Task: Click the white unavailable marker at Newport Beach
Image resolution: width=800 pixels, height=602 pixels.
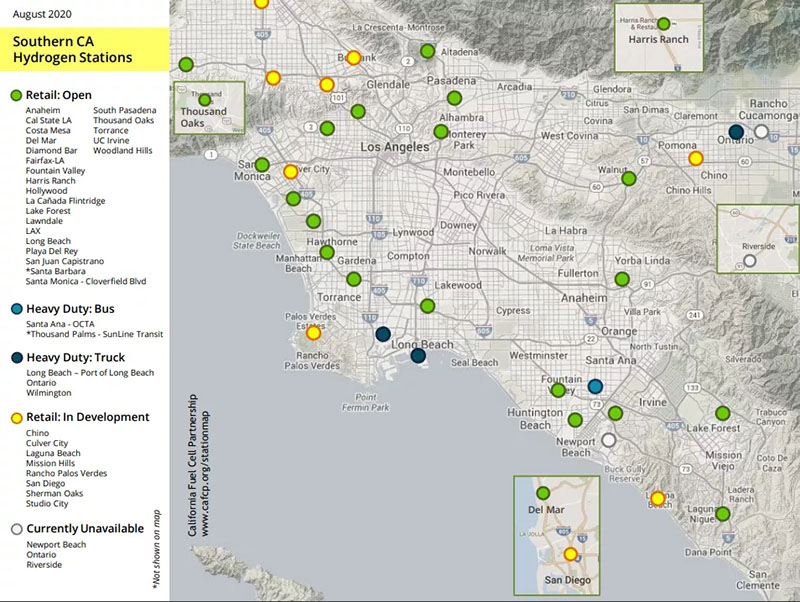Action: 608,440
